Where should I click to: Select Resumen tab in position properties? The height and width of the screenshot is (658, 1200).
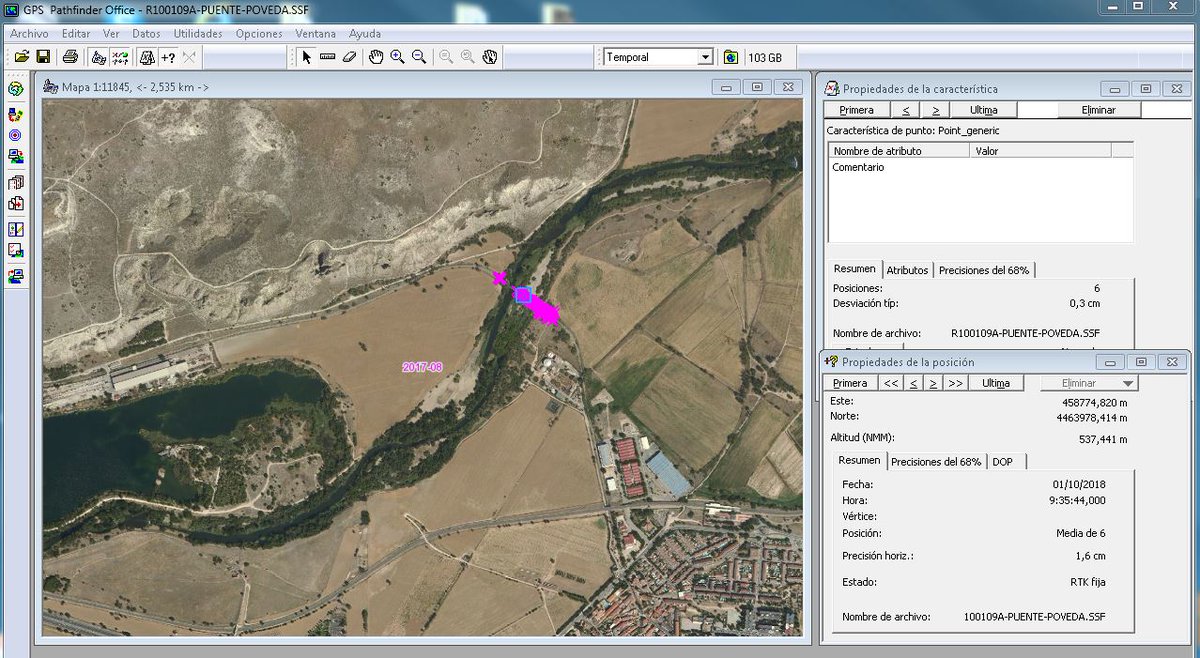coord(859,460)
